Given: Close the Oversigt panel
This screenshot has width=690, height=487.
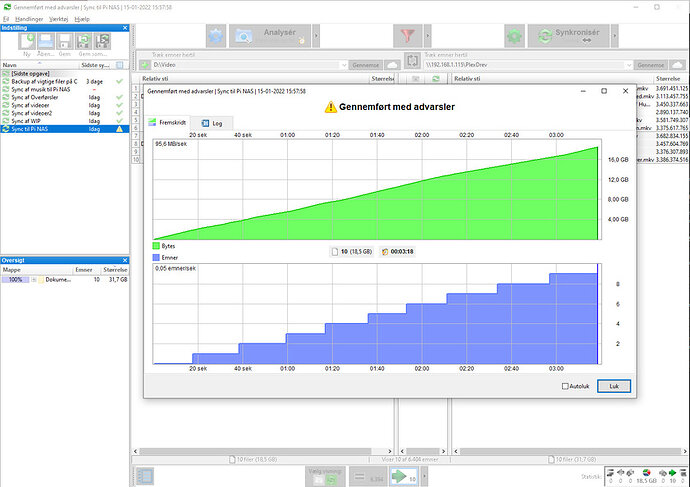Looking at the screenshot, I should tap(125, 260).
